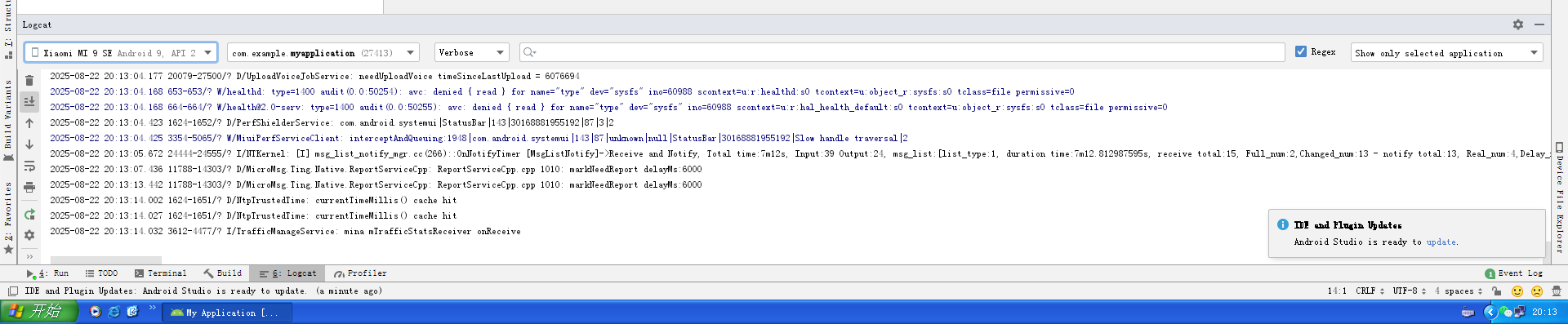Toggle soft-wrap for logcat lines
The width and height of the screenshot is (1568, 324).
coord(29,166)
